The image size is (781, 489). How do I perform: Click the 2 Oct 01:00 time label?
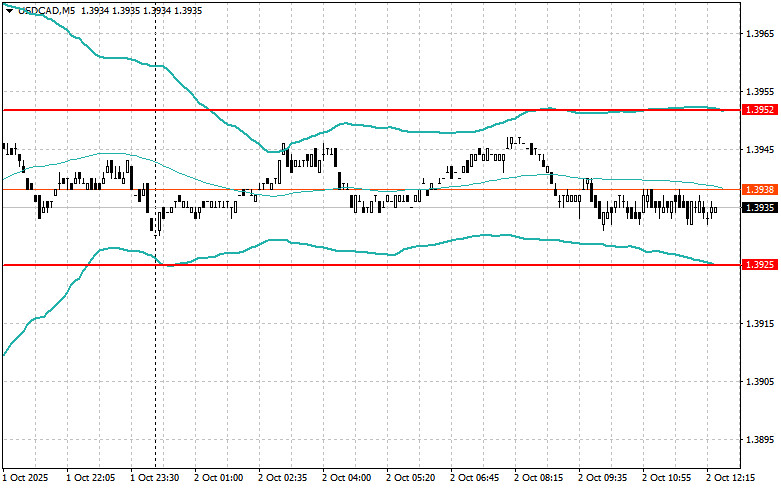click(219, 478)
